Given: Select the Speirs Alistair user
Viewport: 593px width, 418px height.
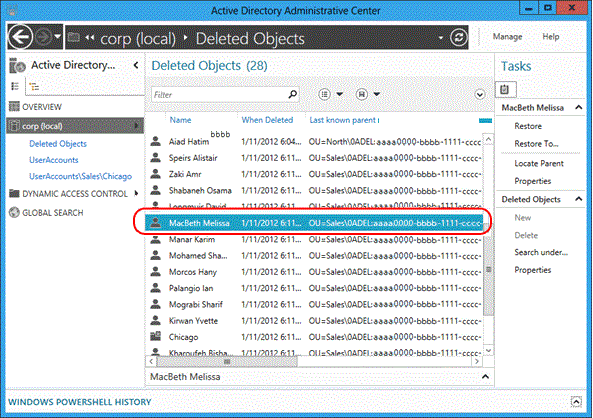Looking at the screenshot, I should coord(315,158).
